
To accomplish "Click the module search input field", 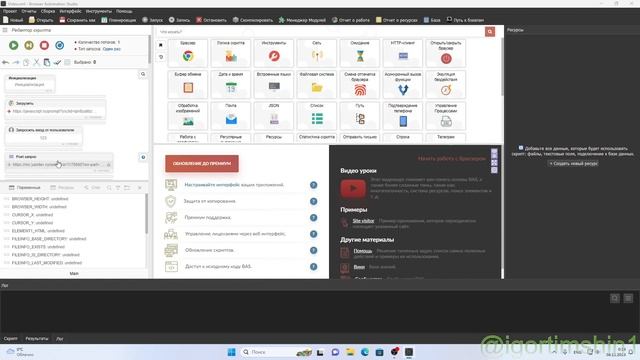I will point(320,31).
